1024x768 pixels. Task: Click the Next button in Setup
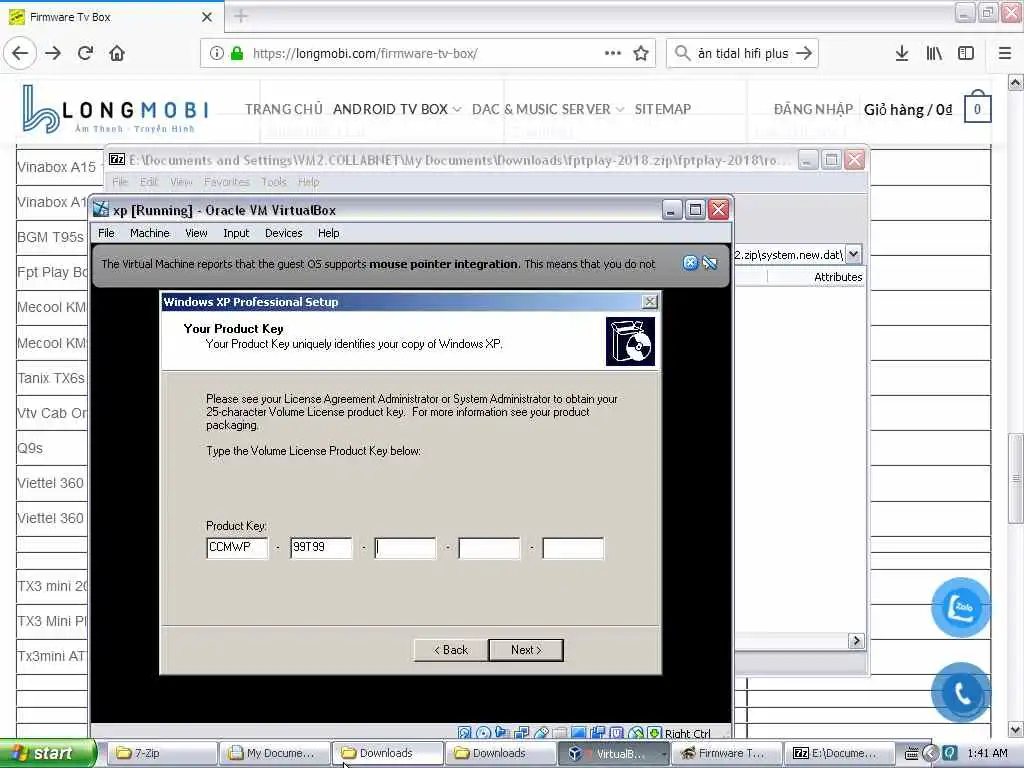coord(526,650)
